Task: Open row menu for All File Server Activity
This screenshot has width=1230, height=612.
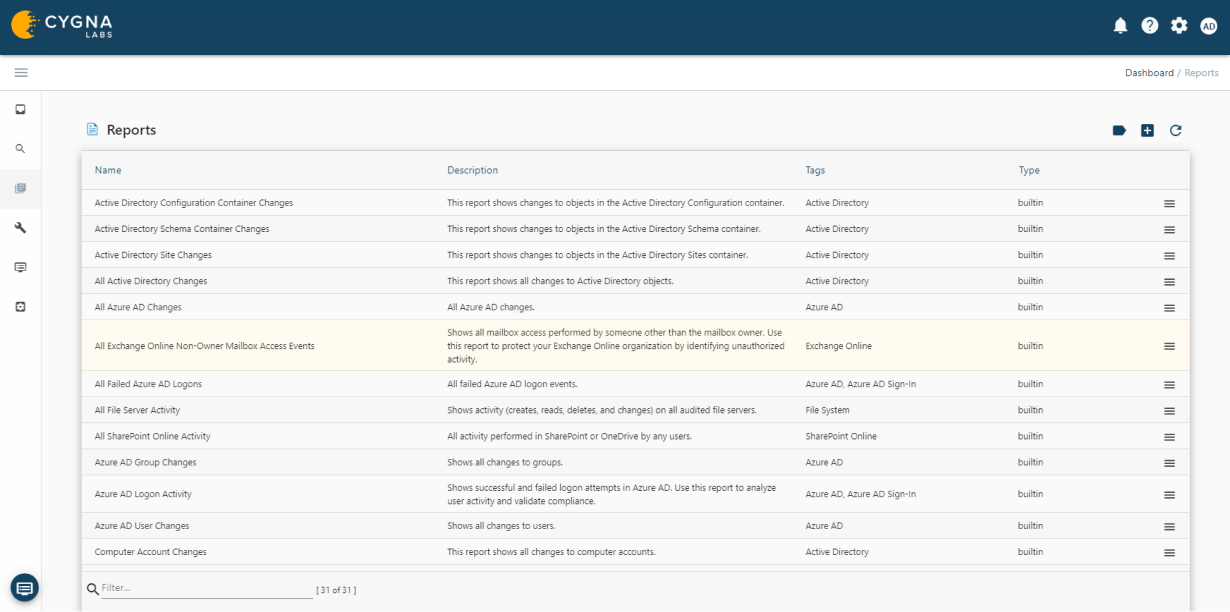Action: pyautogui.click(x=1169, y=411)
